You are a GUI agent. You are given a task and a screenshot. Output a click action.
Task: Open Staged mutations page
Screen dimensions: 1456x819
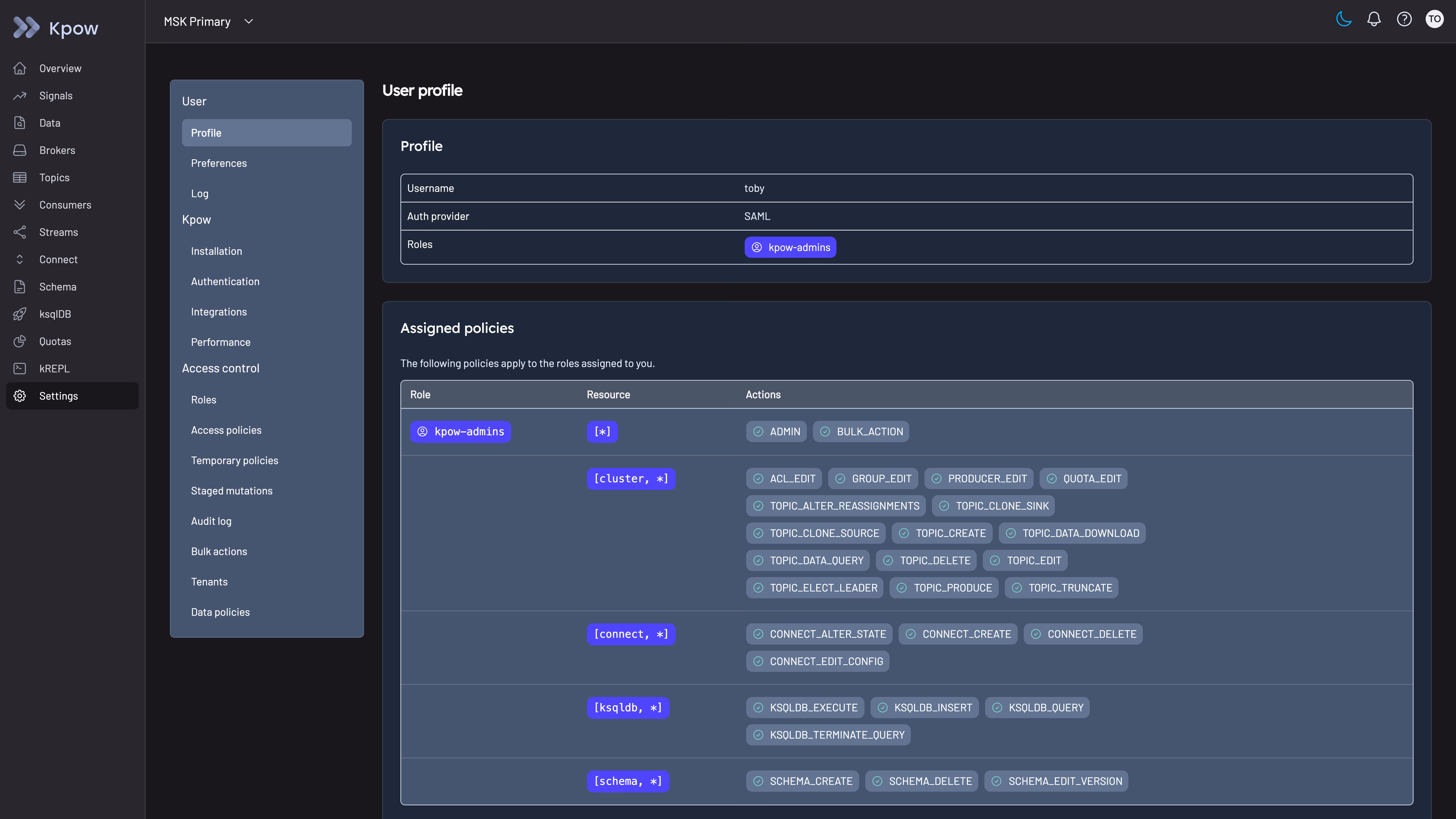tap(232, 491)
